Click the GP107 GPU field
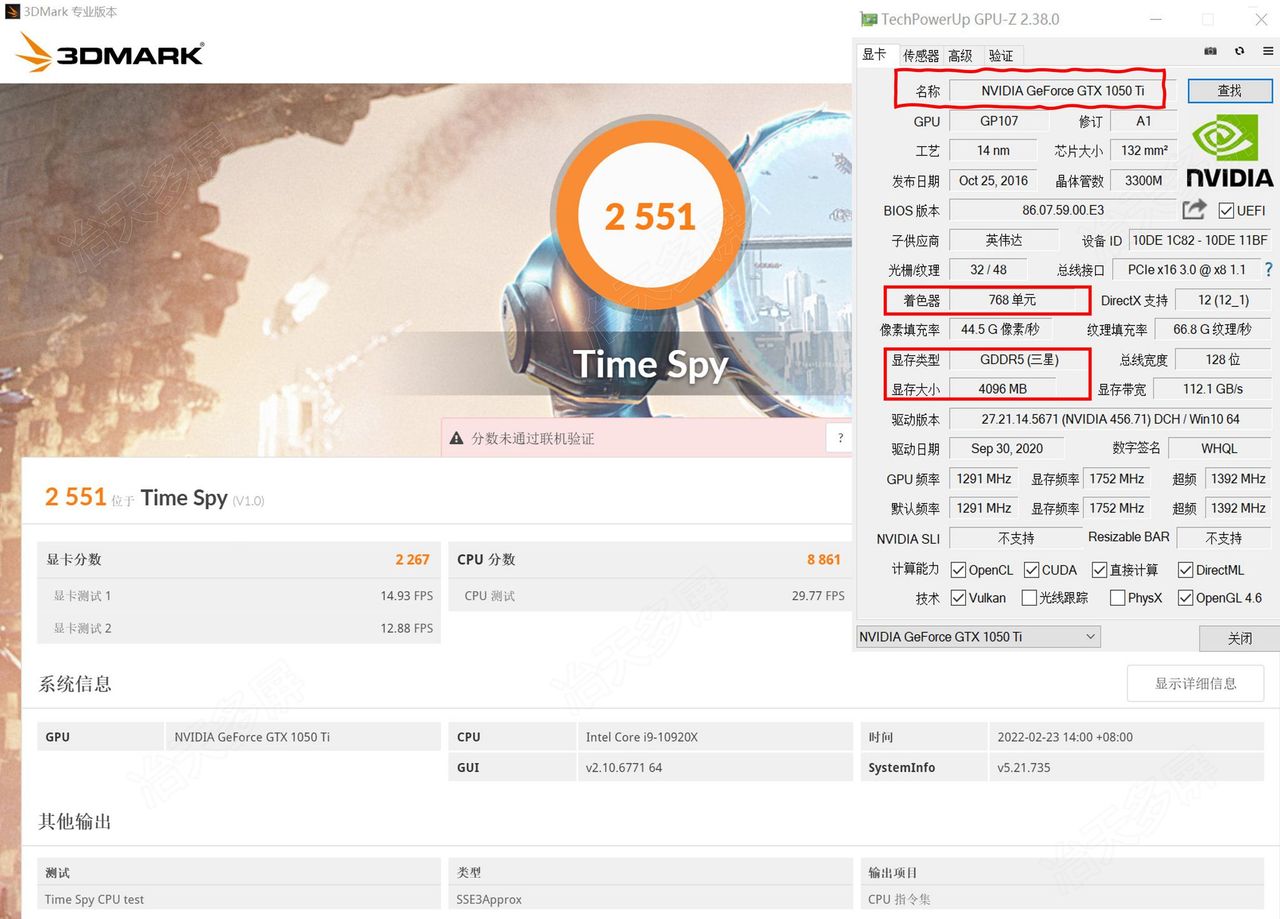 [x=999, y=121]
